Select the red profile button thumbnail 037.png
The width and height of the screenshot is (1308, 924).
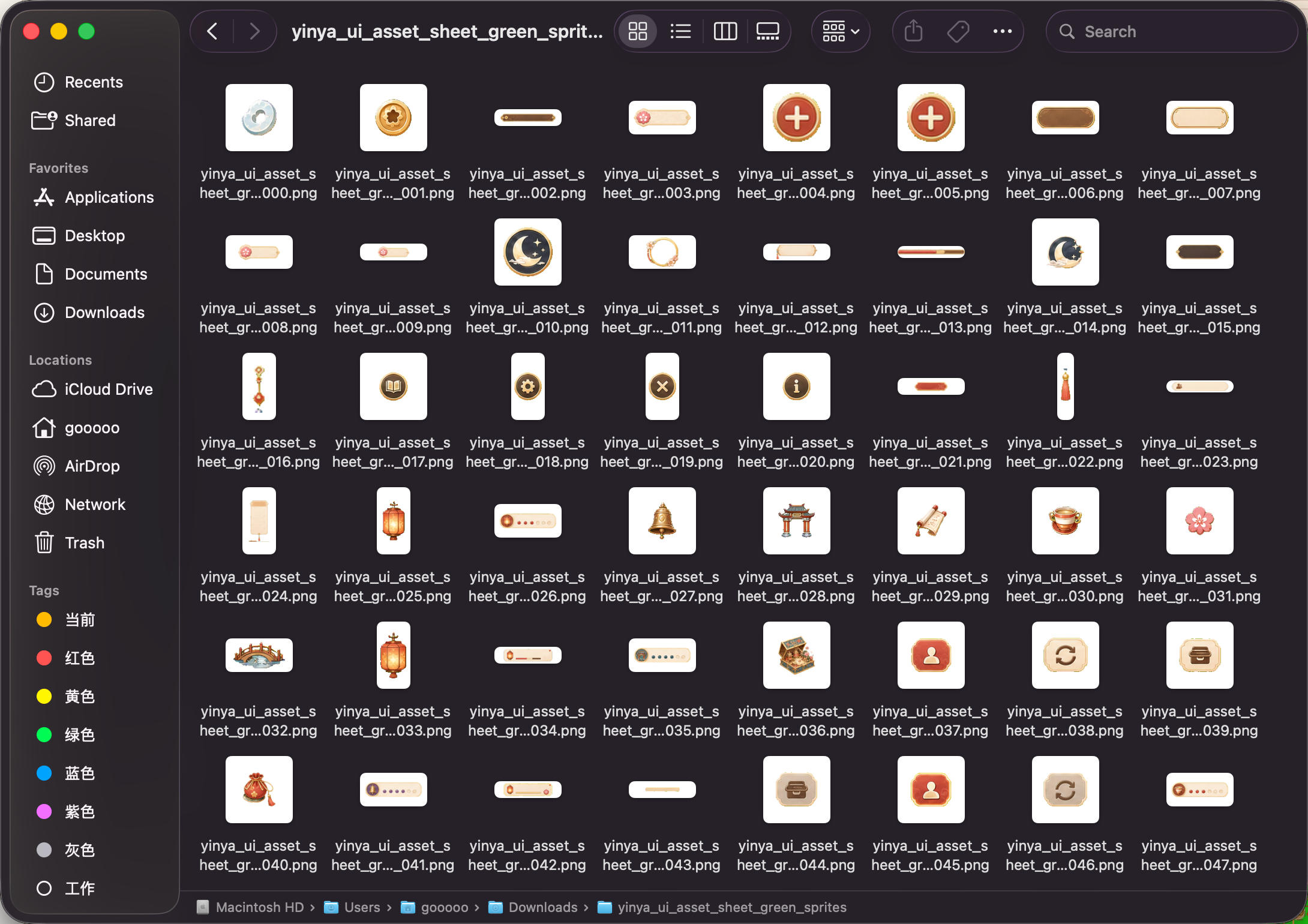[x=931, y=655]
